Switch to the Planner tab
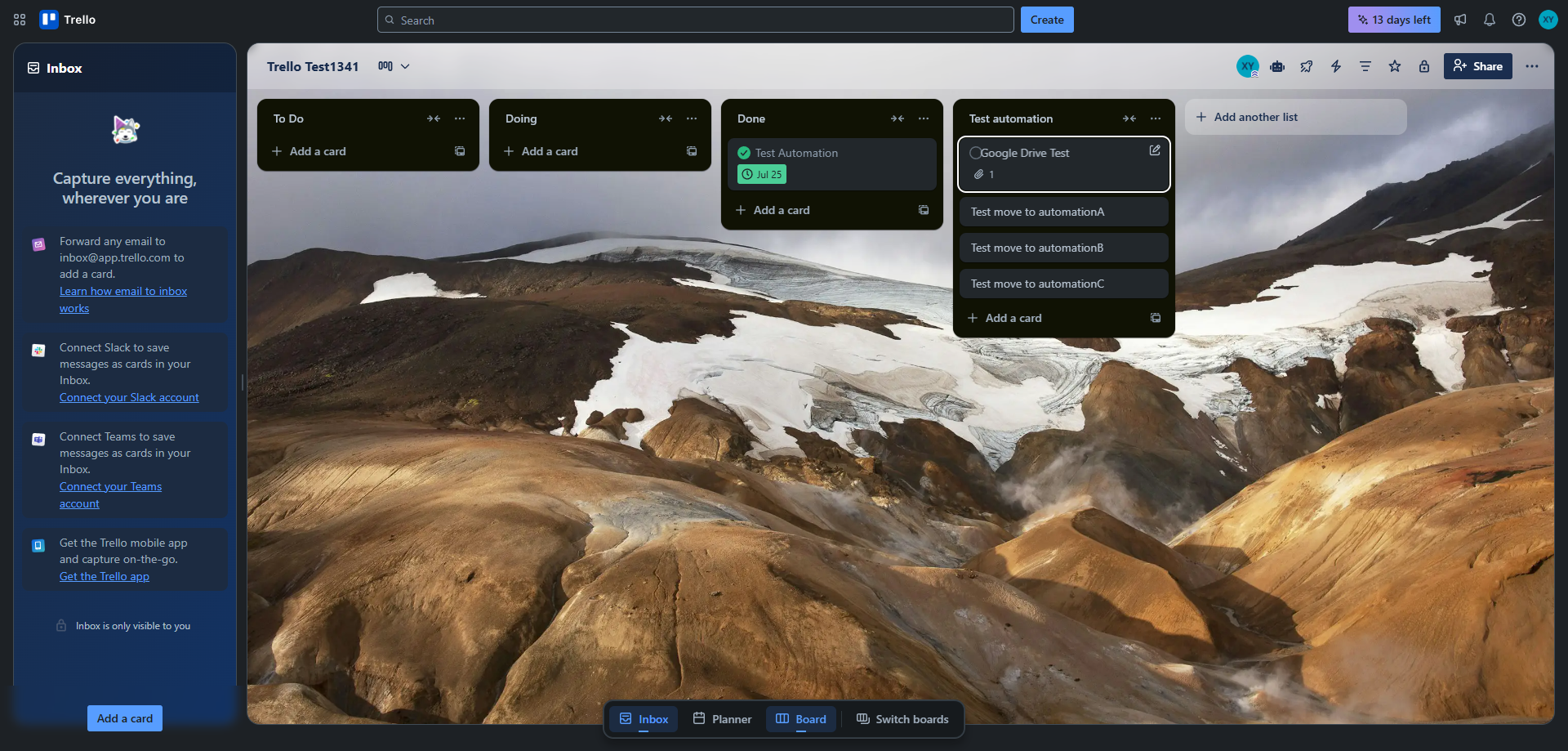The height and width of the screenshot is (751, 1568). point(722,719)
